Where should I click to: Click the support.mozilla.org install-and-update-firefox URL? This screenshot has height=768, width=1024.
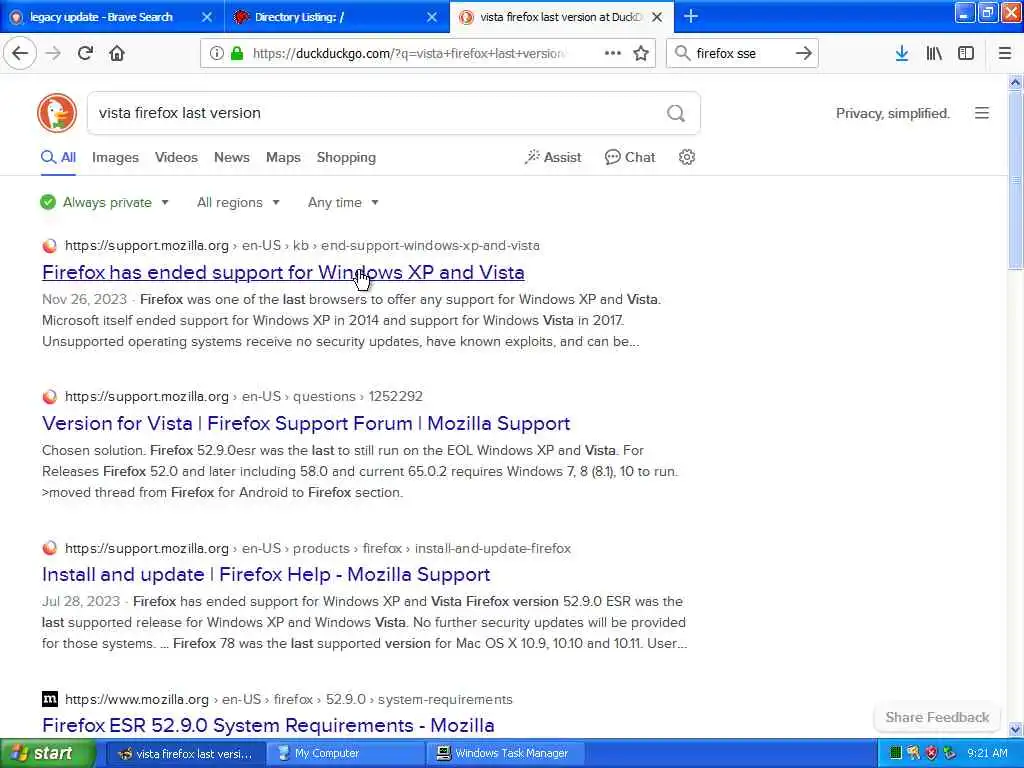coord(317,548)
